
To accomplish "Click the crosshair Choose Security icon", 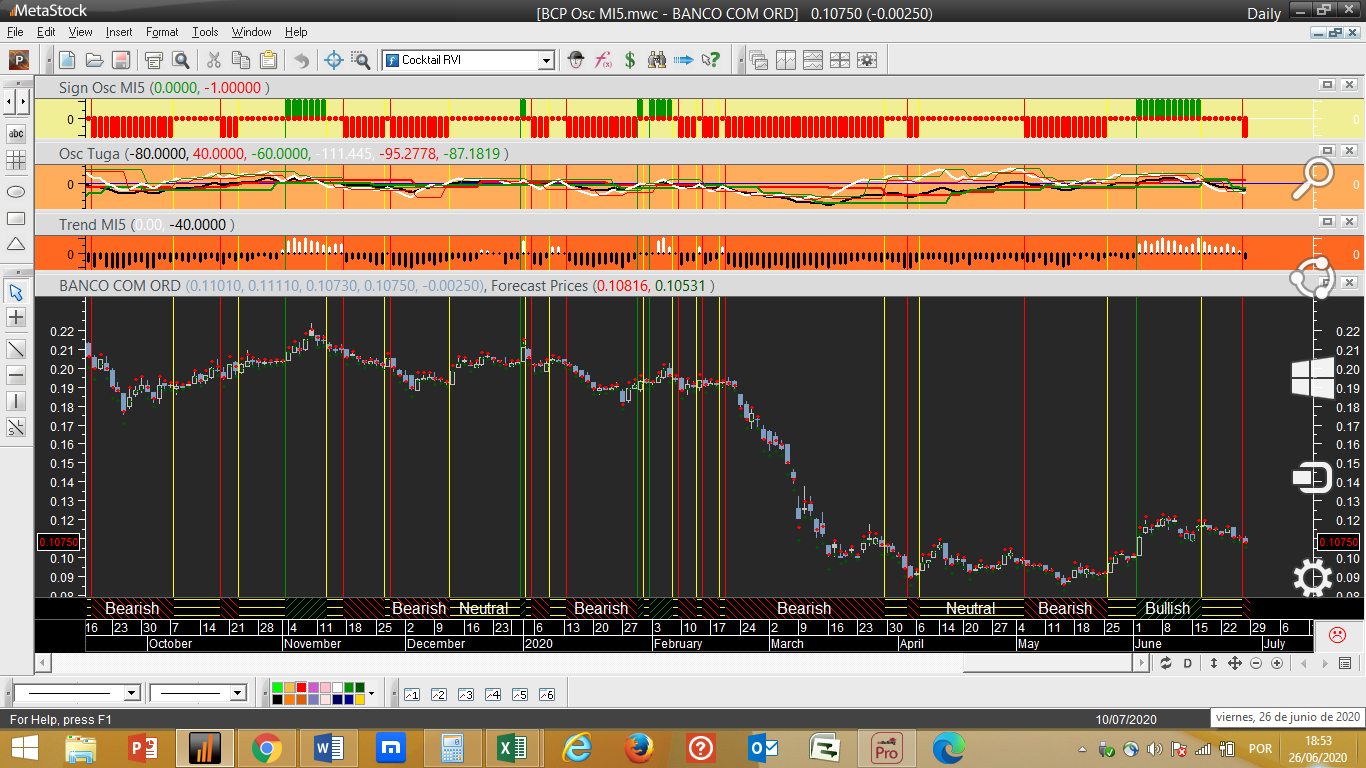I will pos(334,60).
